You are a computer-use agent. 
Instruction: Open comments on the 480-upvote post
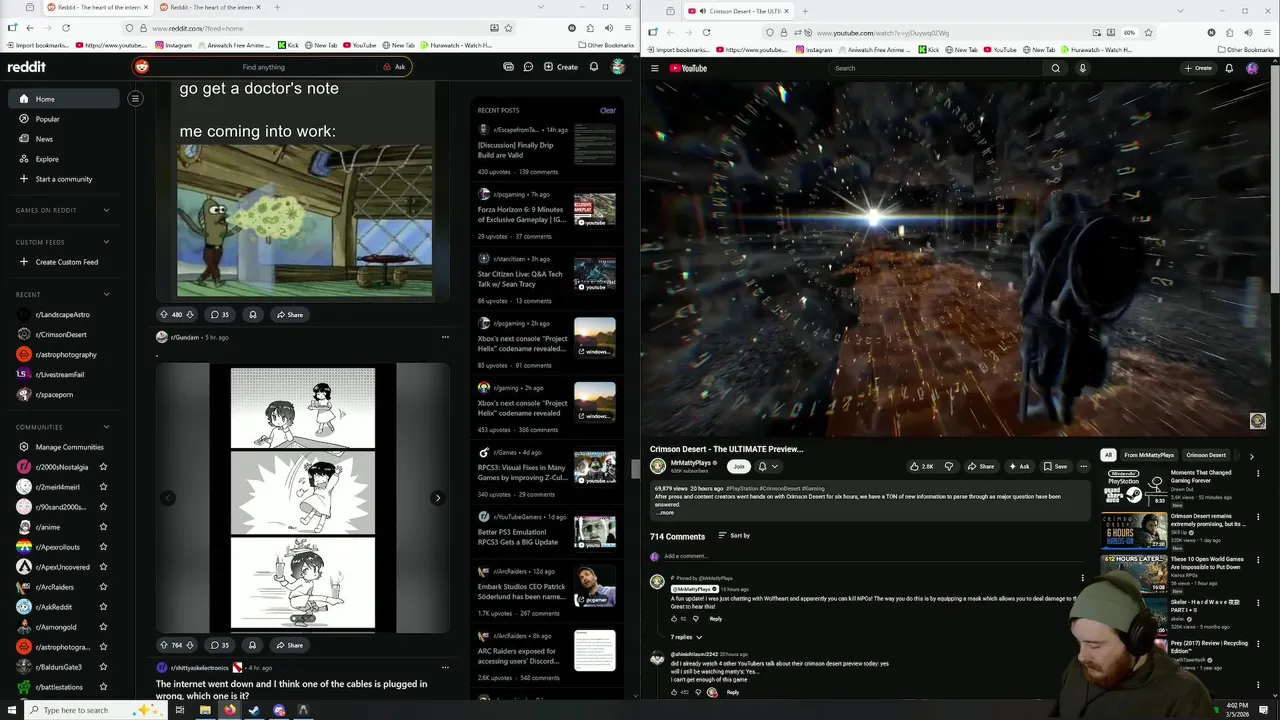[x=219, y=314]
